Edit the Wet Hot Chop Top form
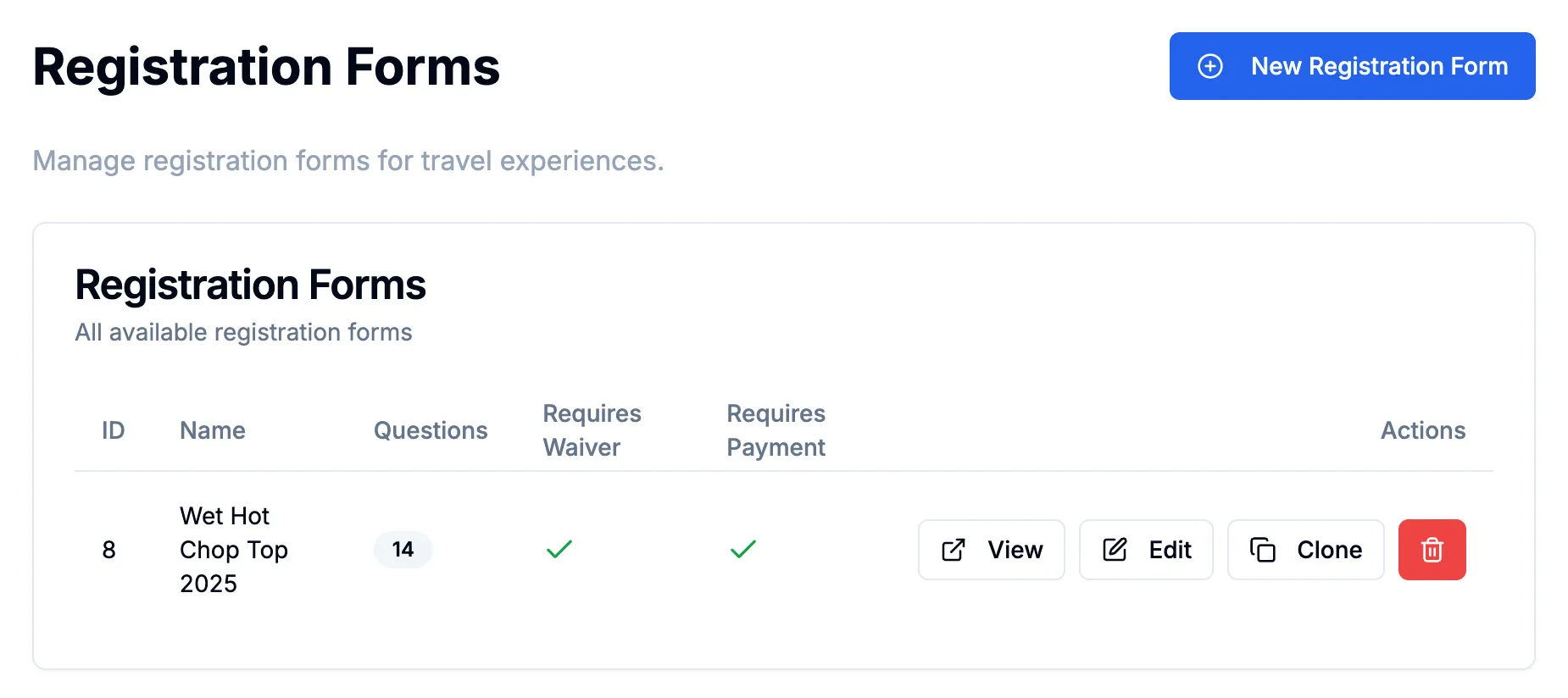Screen dimensions: 1568x698 [1146, 550]
